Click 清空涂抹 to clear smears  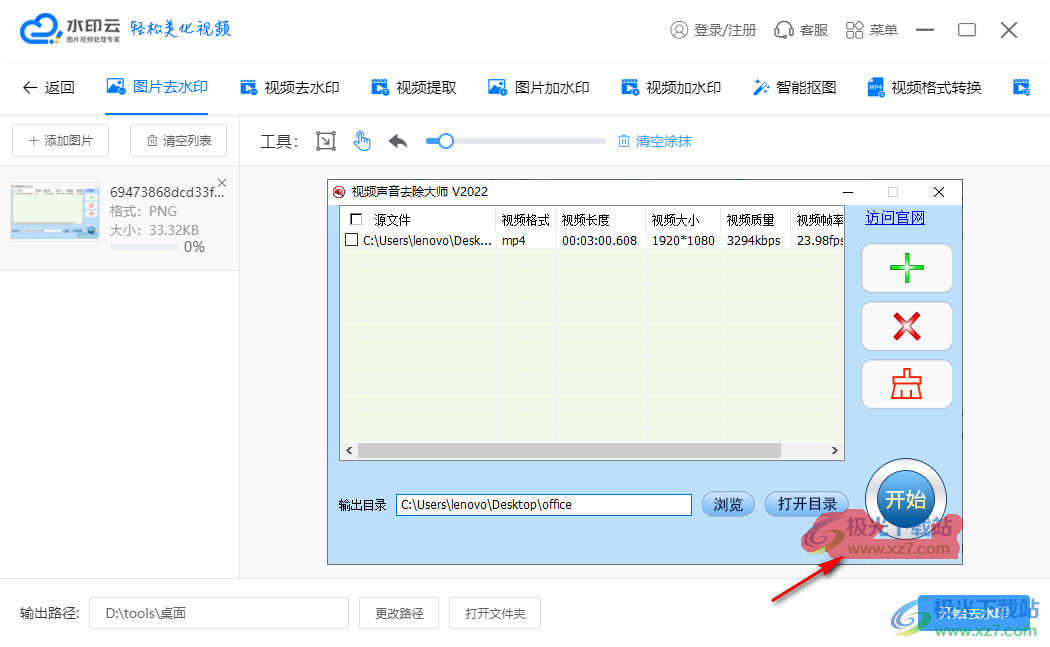tap(654, 141)
